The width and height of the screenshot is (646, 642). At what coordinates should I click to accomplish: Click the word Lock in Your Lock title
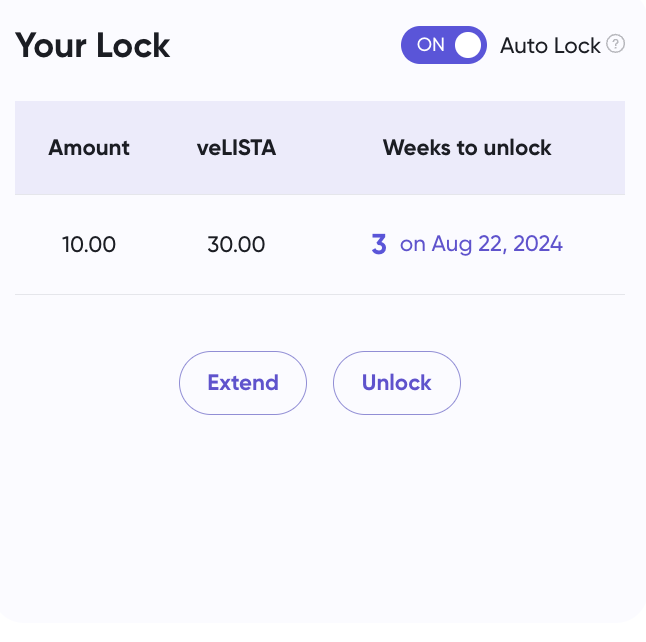133,45
